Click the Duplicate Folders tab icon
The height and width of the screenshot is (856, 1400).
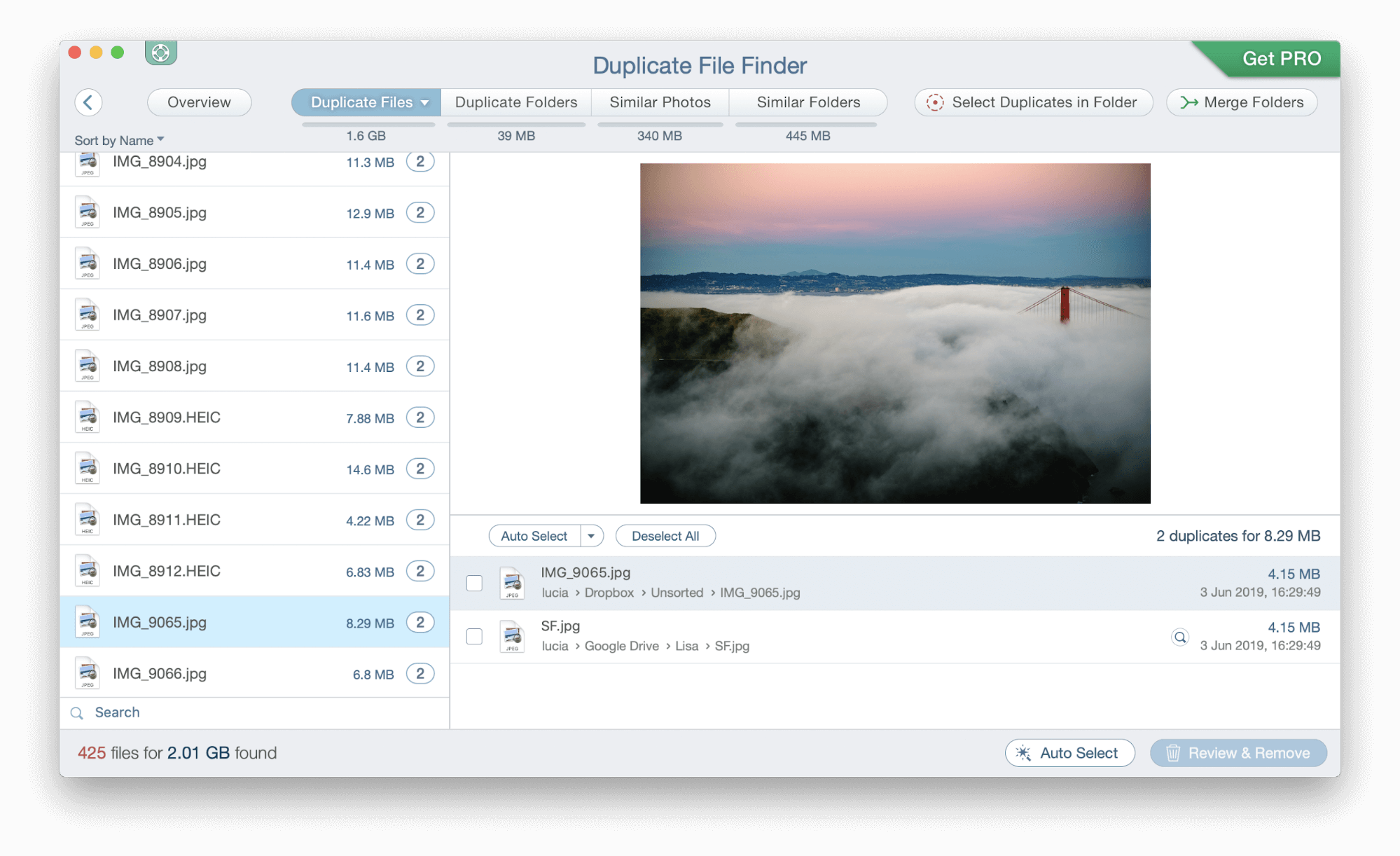(x=515, y=101)
